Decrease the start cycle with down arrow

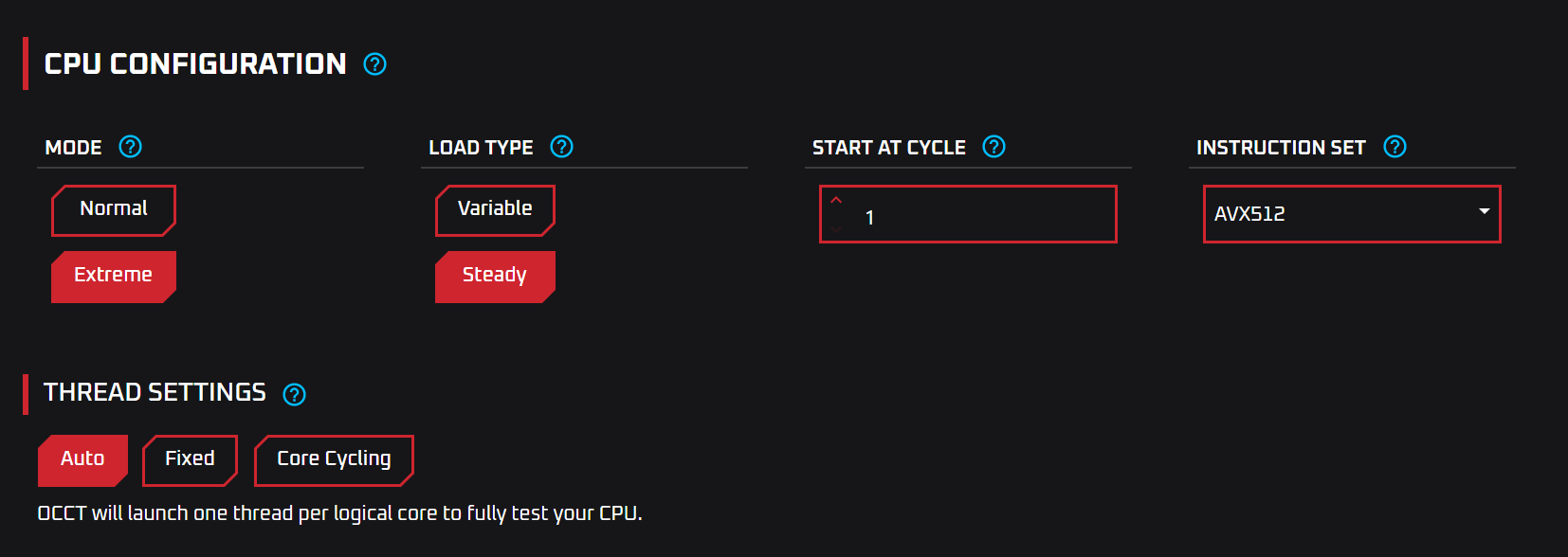click(x=836, y=229)
